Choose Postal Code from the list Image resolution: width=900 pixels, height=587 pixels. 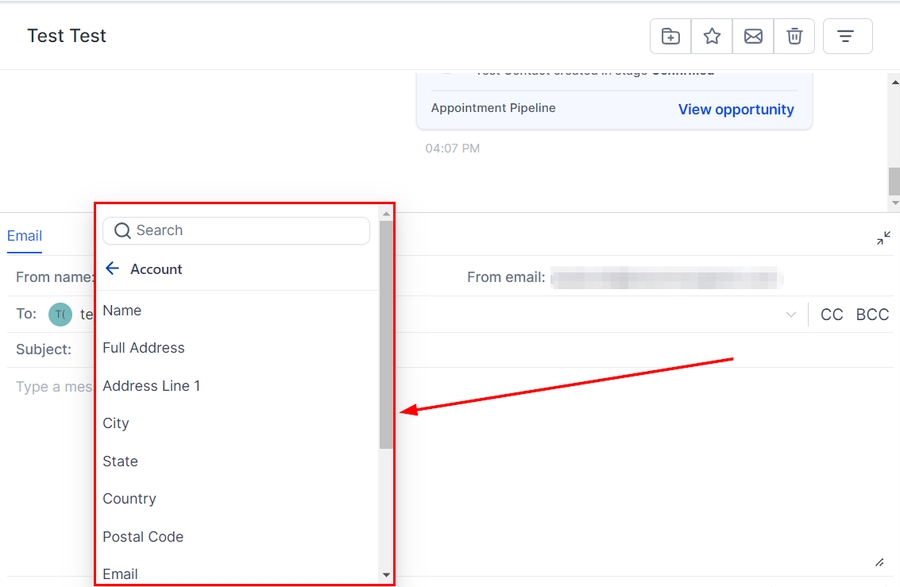143,537
